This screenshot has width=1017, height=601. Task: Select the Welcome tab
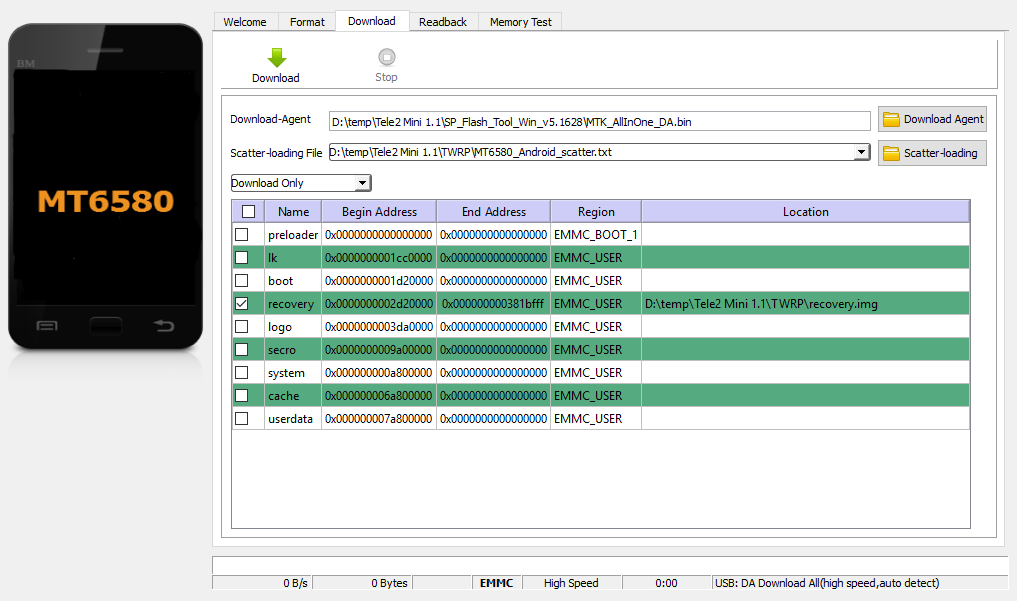coord(245,22)
